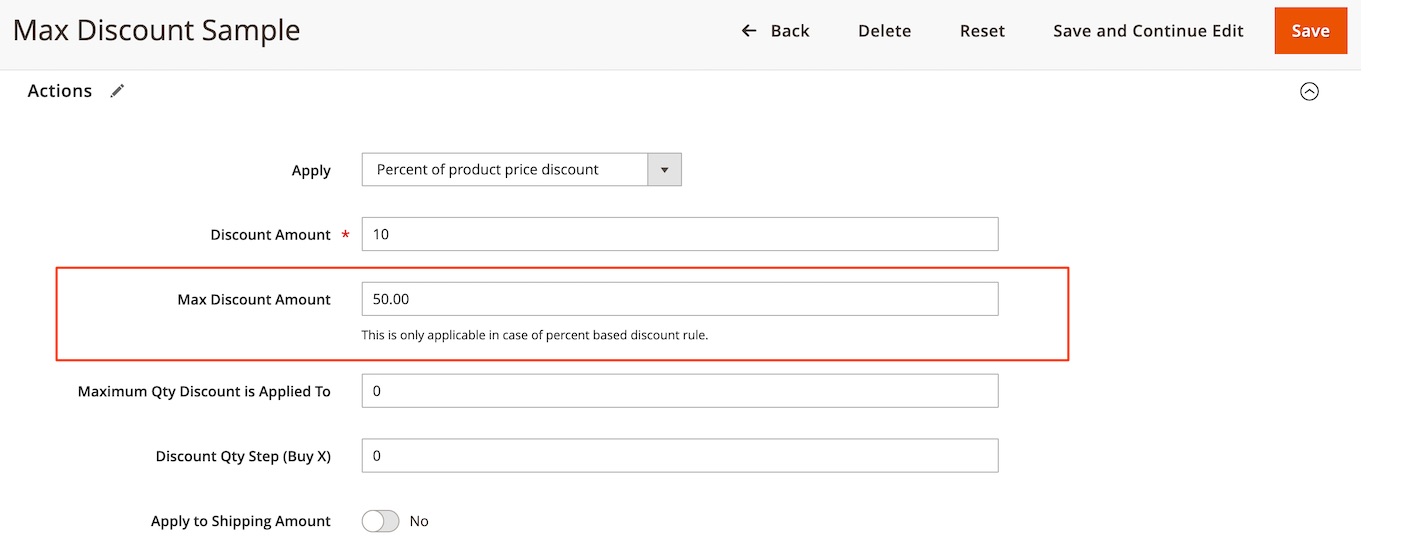
Task: Click Save and Continue Edit
Action: (x=1148, y=31)
